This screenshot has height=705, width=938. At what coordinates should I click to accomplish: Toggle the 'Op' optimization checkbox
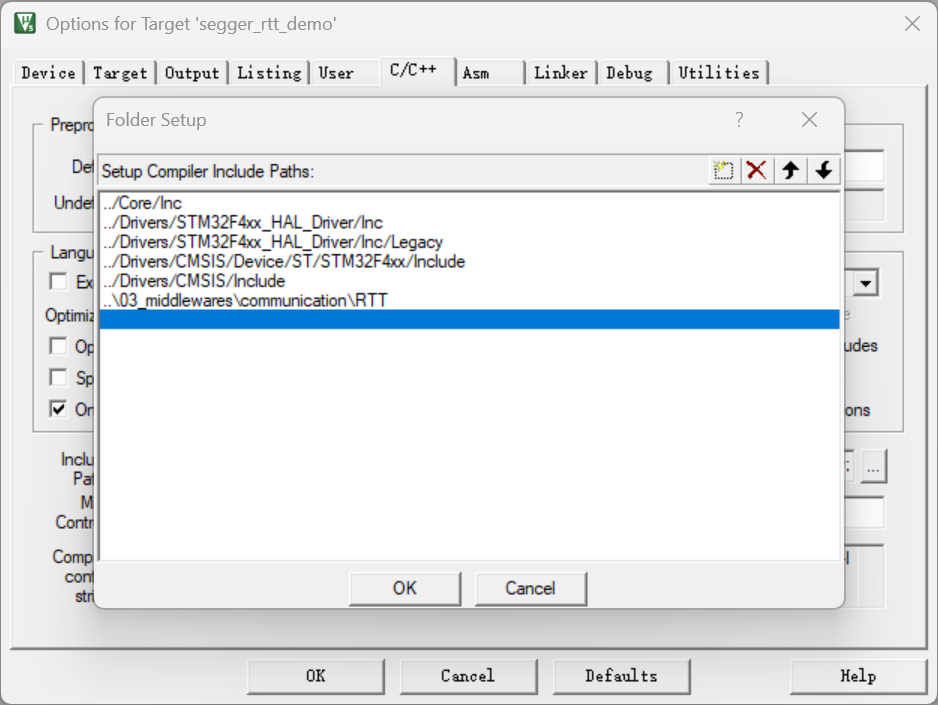pos(58,346)
